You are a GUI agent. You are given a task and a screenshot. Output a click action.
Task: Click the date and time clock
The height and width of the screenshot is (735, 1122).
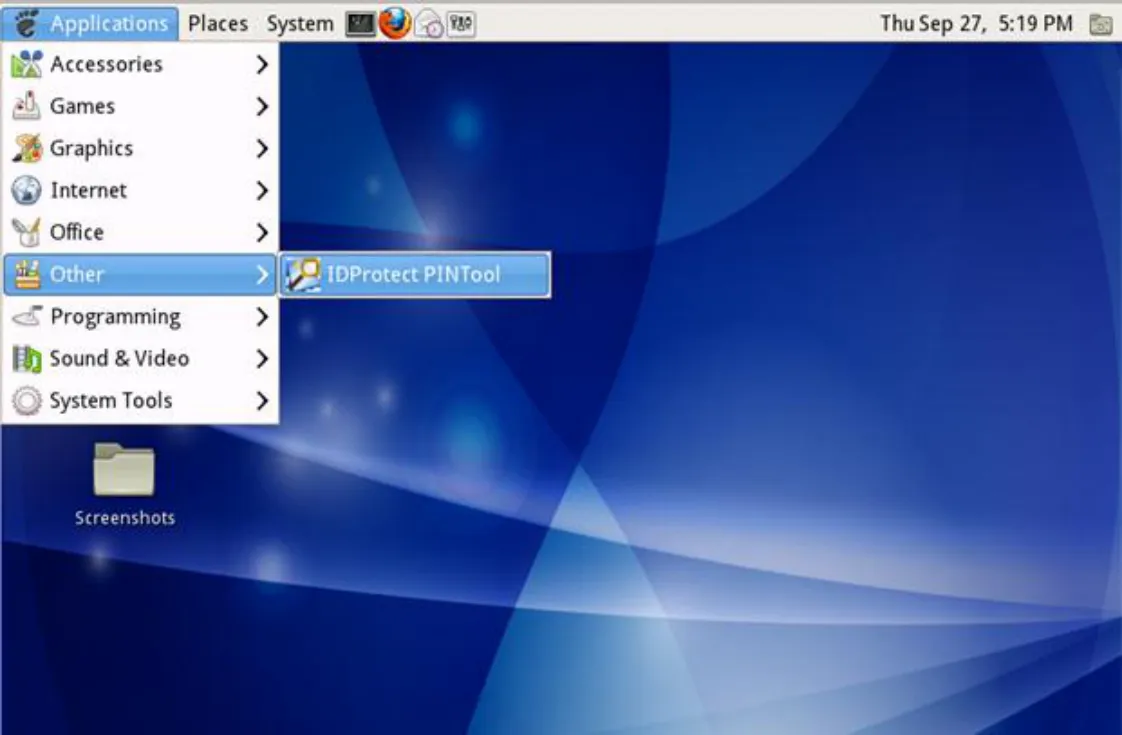[x=976, y=24]
